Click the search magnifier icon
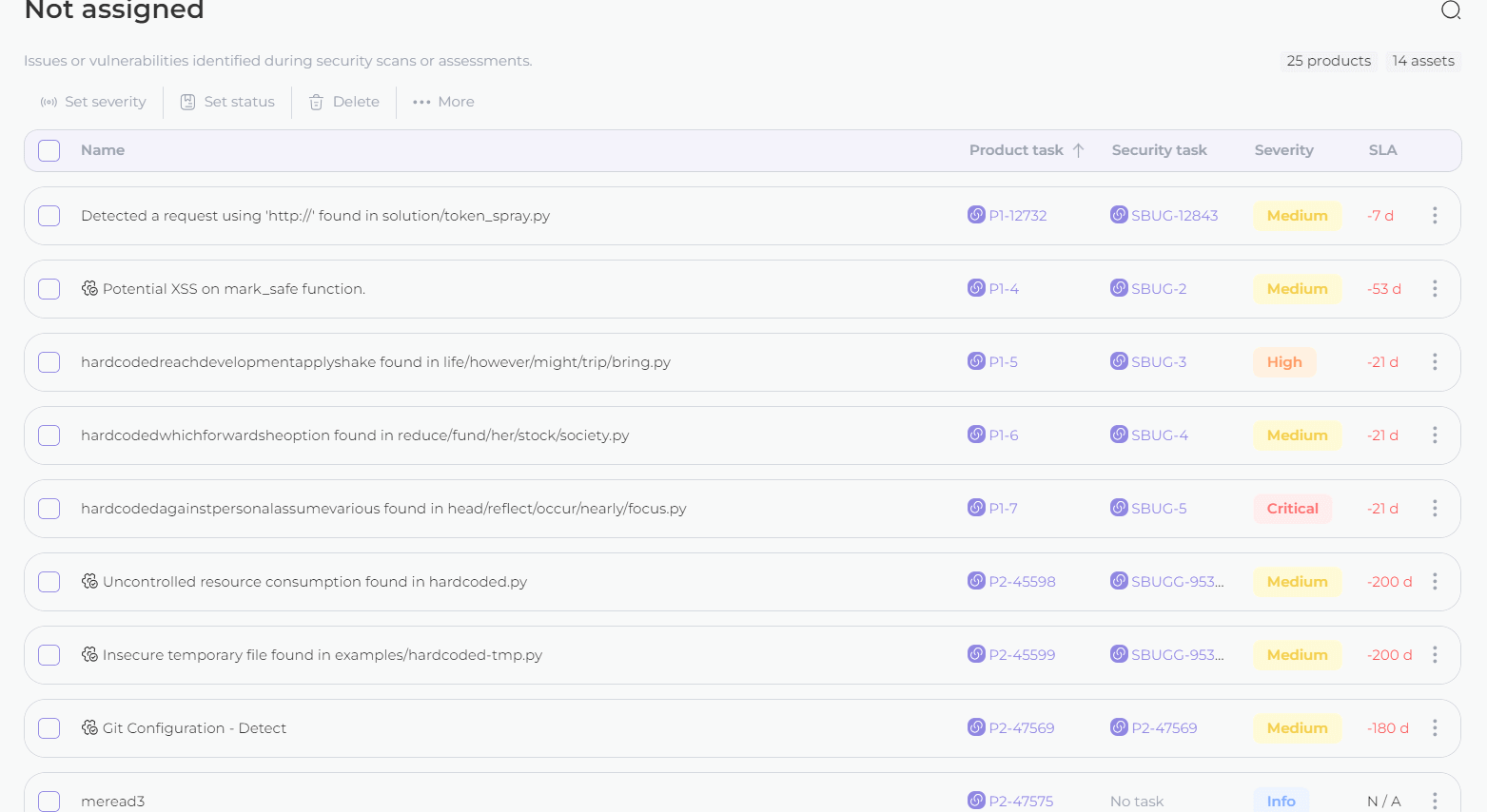Viewport: 1487px width, 812px height. 1450,10
